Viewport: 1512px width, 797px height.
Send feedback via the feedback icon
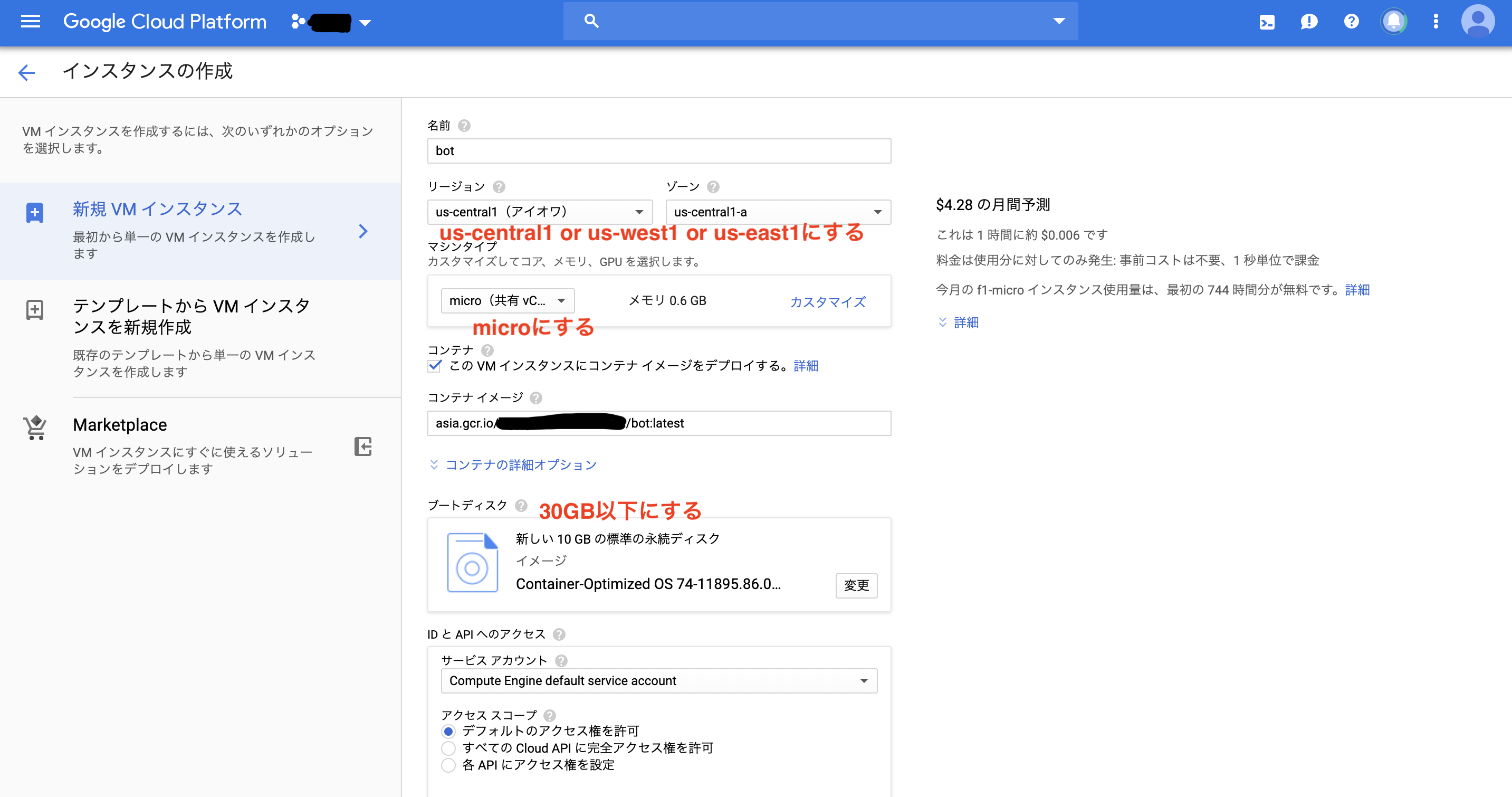(x=1309, y=22)
